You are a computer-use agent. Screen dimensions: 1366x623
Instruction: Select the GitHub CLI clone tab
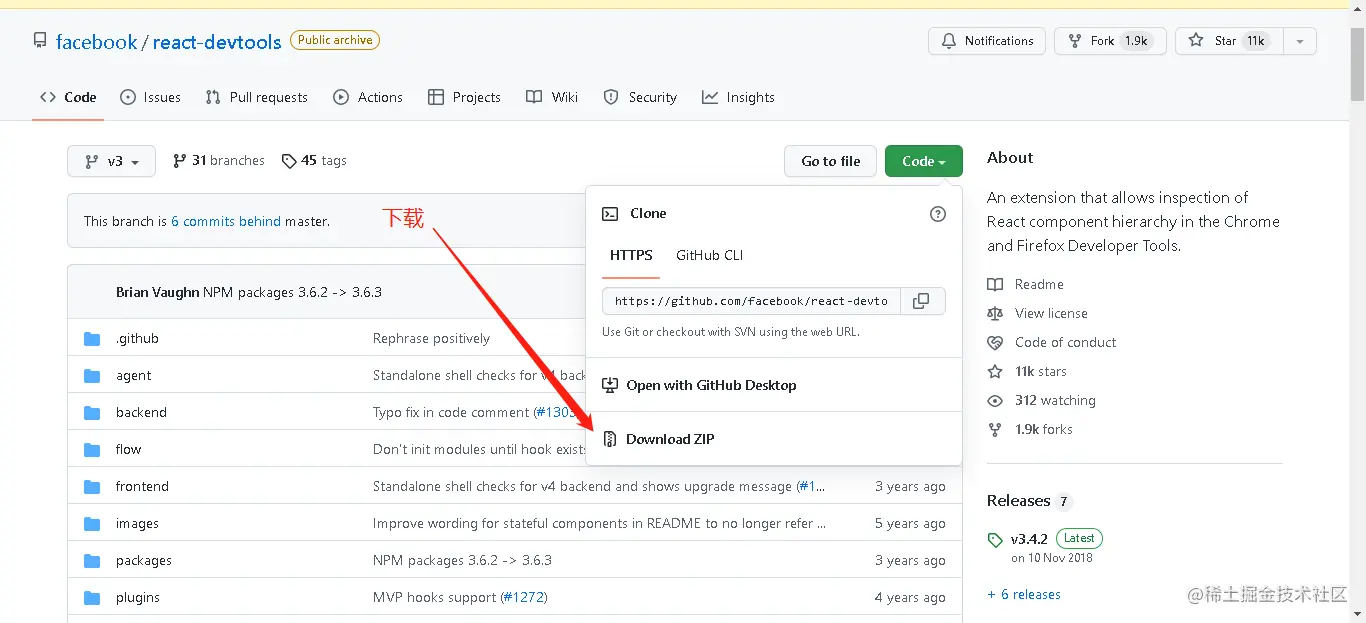click(710, 256)
